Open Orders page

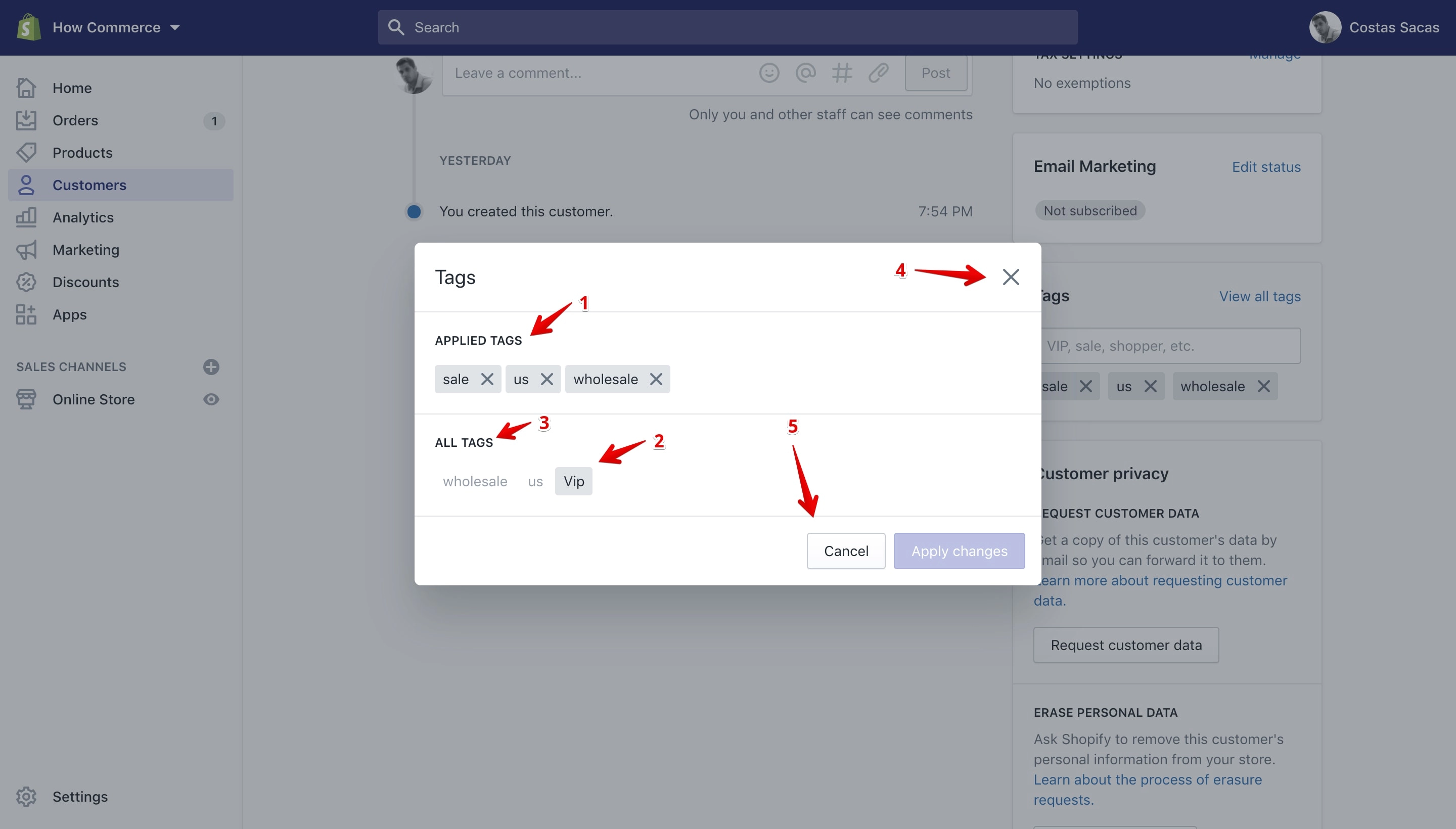pos(75,121)
